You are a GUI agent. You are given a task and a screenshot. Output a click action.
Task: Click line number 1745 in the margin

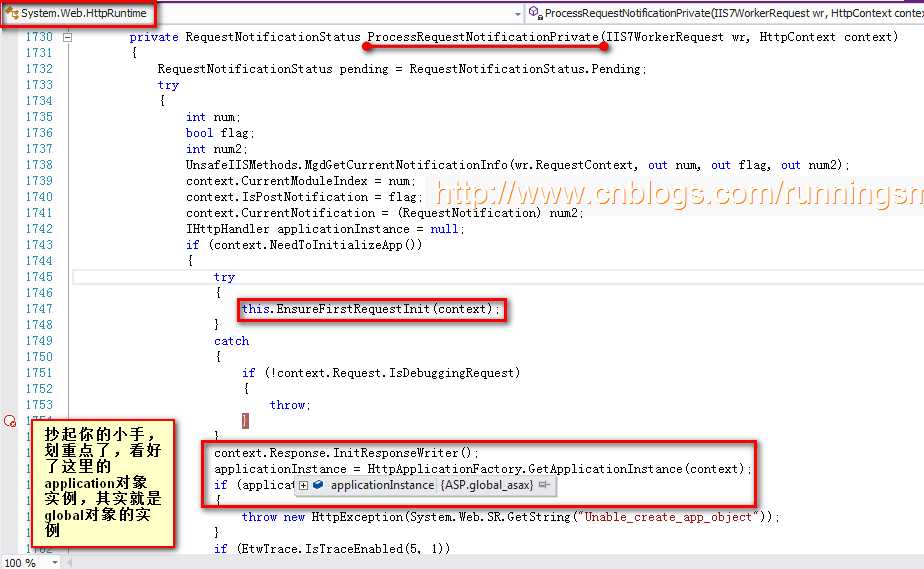(39, 277)
